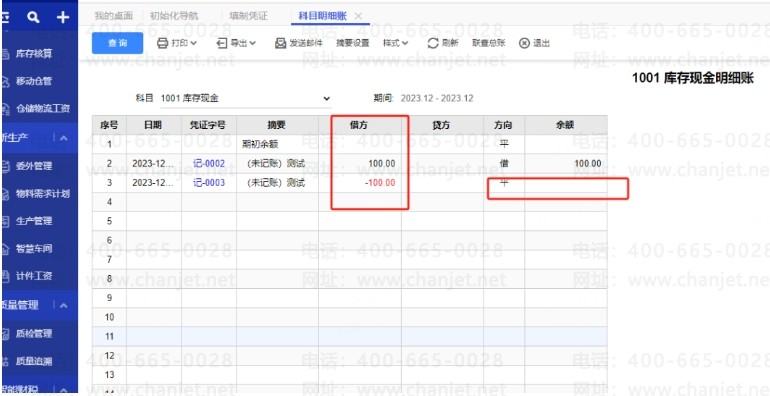
Task: Click the export arrow icon for 导出
Action: coord(222,43)
